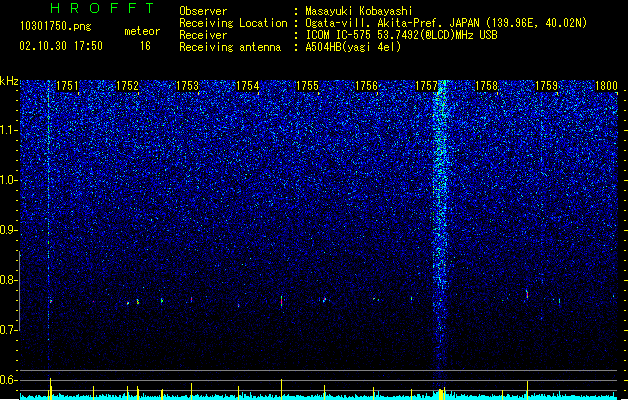Click the 1751 time marker
The image size is (629, 400).
(67, 86)
